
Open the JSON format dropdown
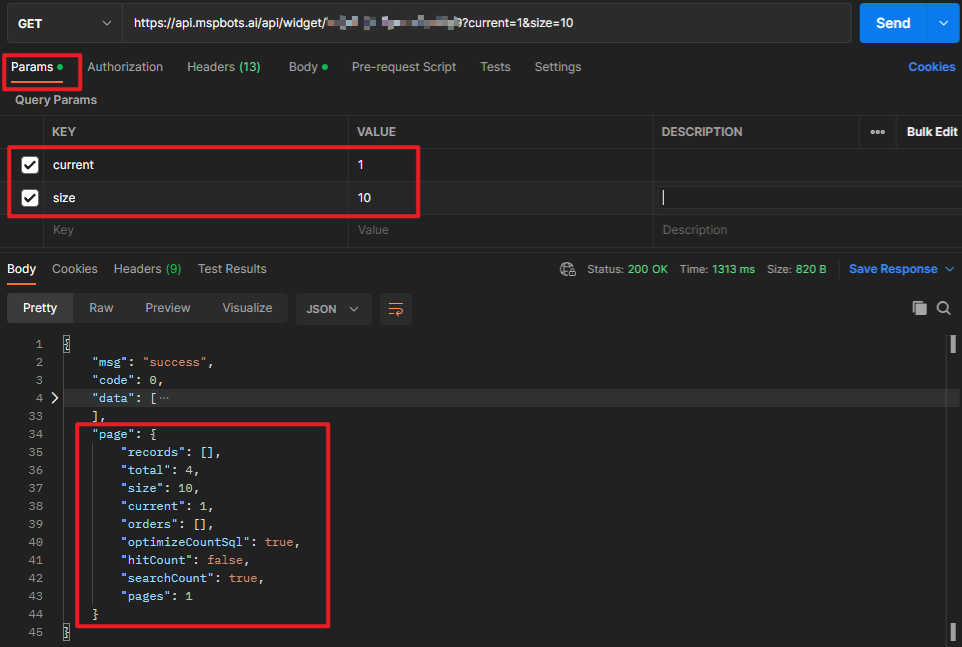pyautogui.click(x=333, y=309)
